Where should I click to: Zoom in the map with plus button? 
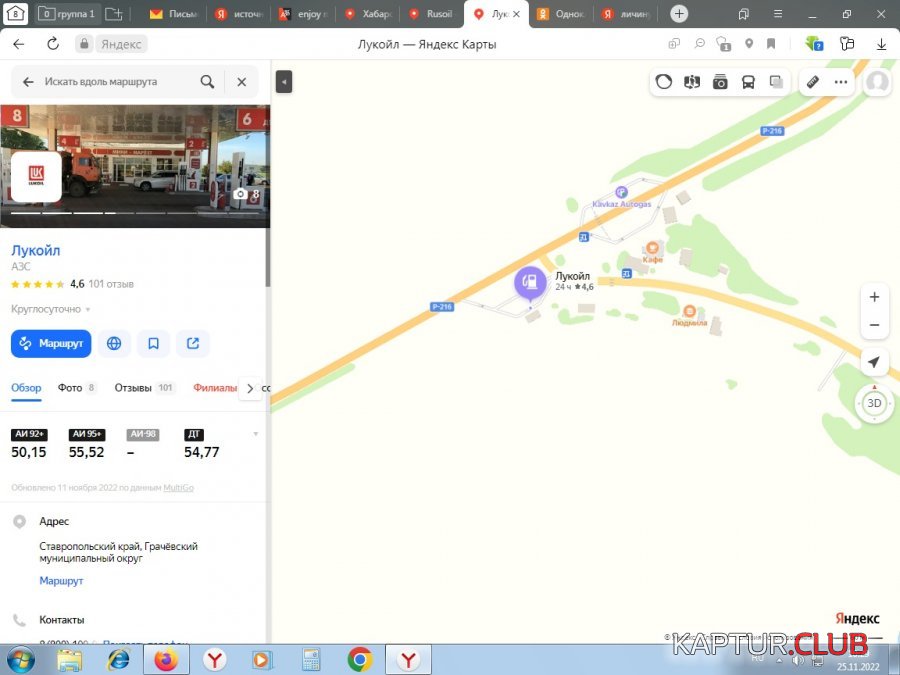pos(874,297)
